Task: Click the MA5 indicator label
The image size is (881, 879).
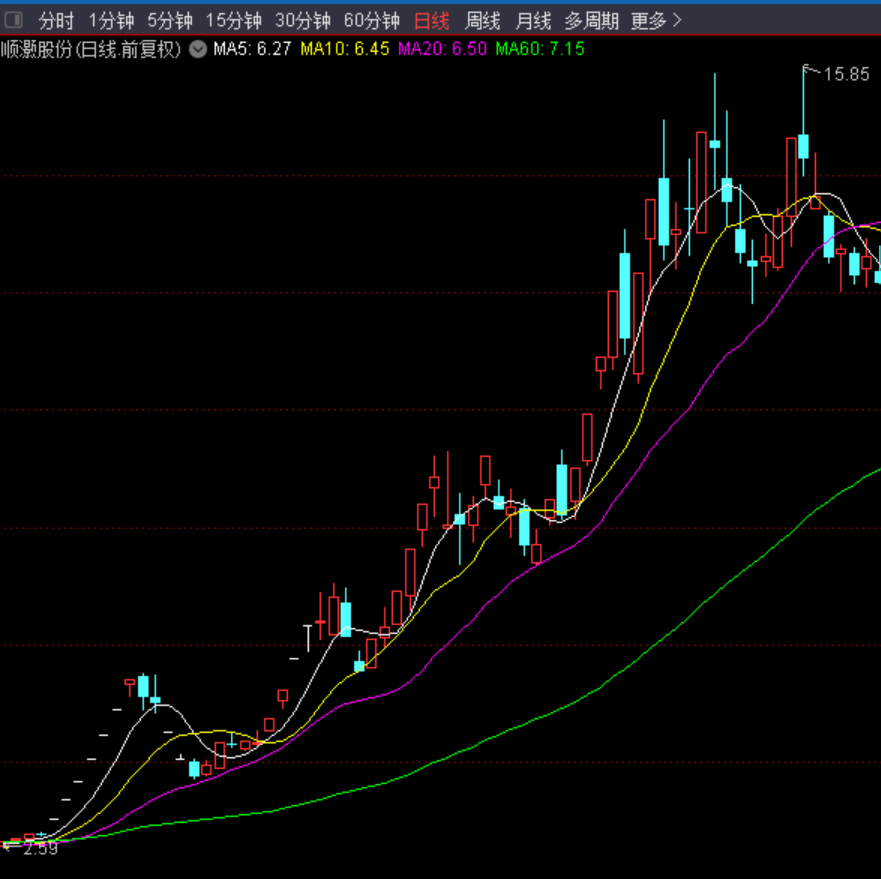Action: tap(252, 49)
